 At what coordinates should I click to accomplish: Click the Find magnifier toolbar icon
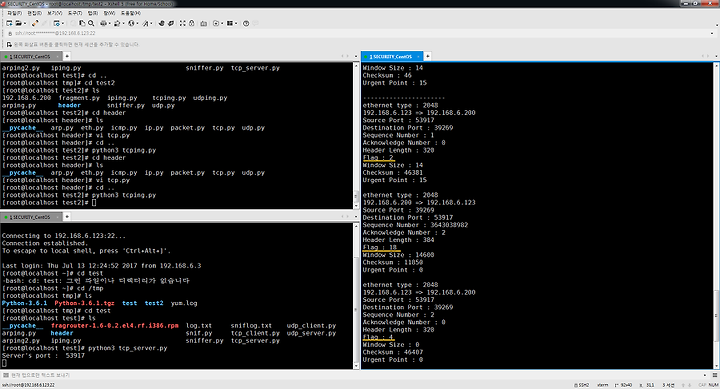tap(91, 23)
